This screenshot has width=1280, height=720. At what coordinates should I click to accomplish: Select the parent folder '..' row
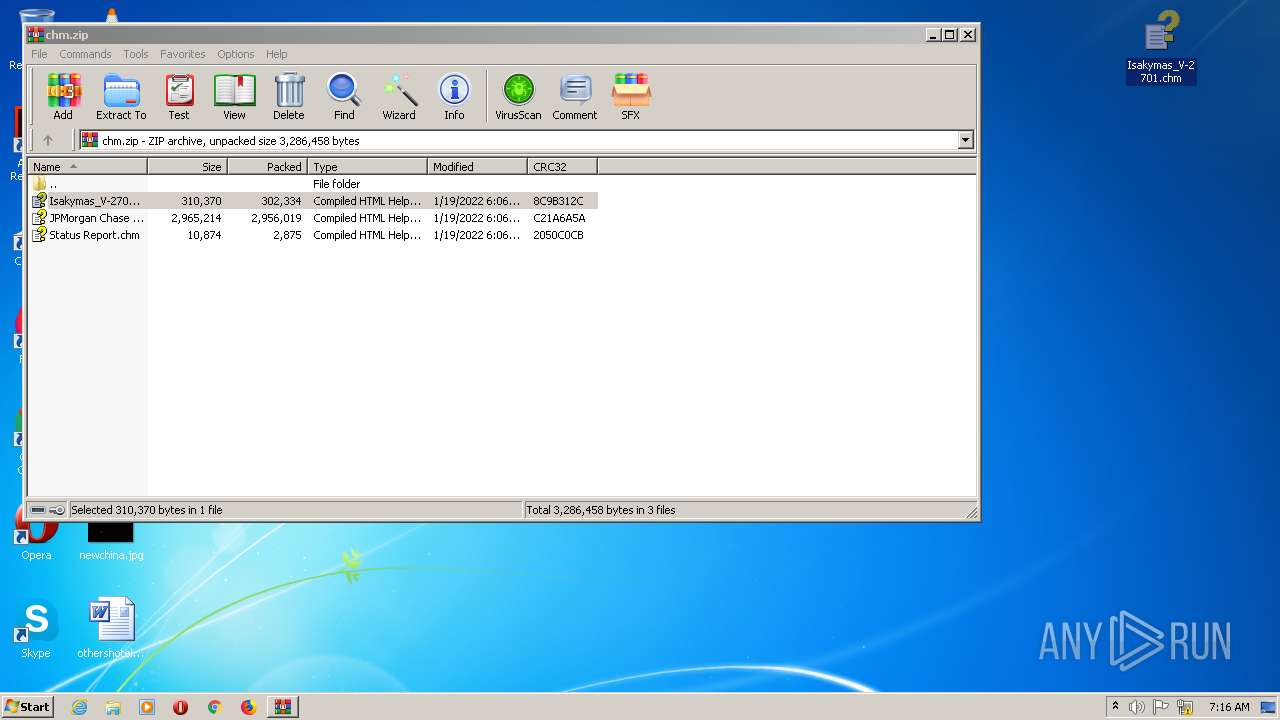(x=313, y=184)
